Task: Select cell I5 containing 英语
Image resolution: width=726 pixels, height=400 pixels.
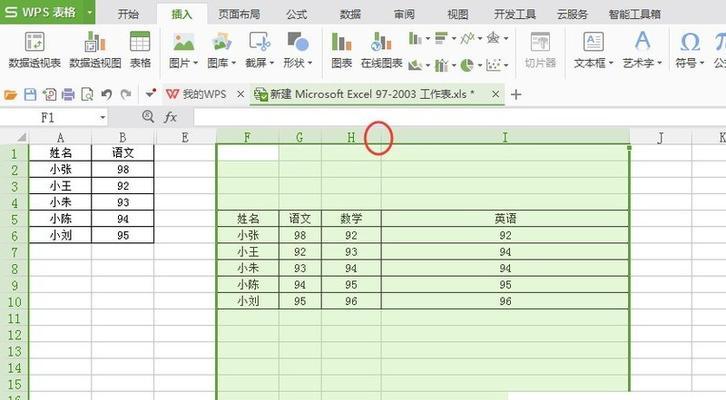Action: point(505,219)
